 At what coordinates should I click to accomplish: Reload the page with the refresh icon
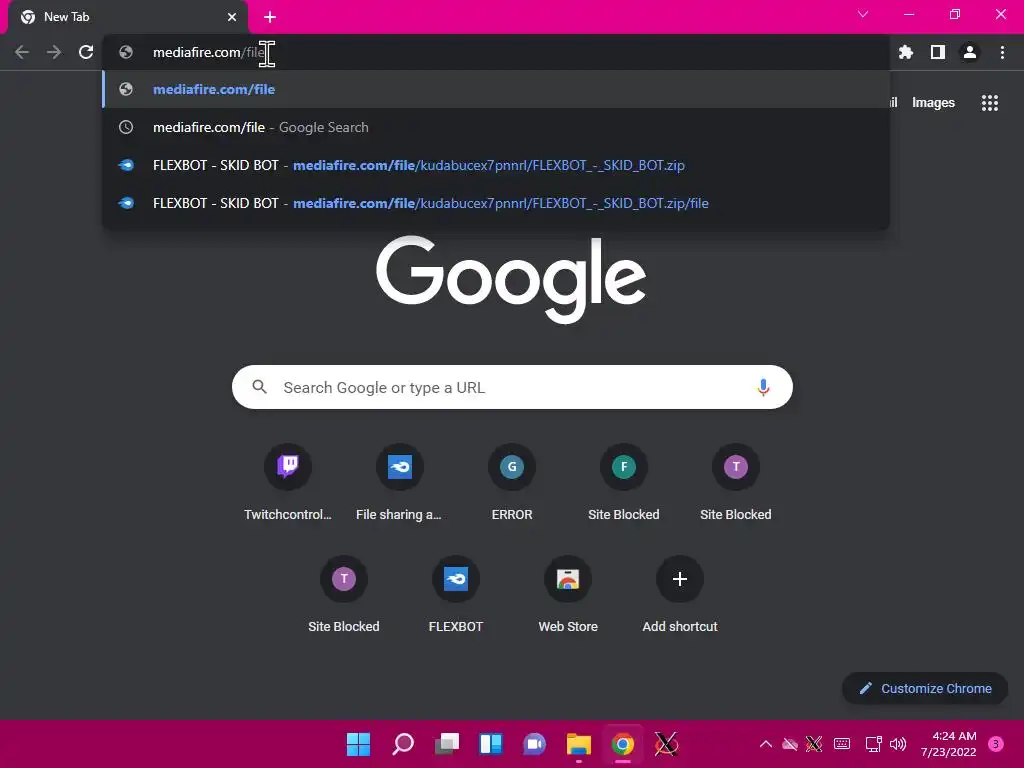(86, 52)
